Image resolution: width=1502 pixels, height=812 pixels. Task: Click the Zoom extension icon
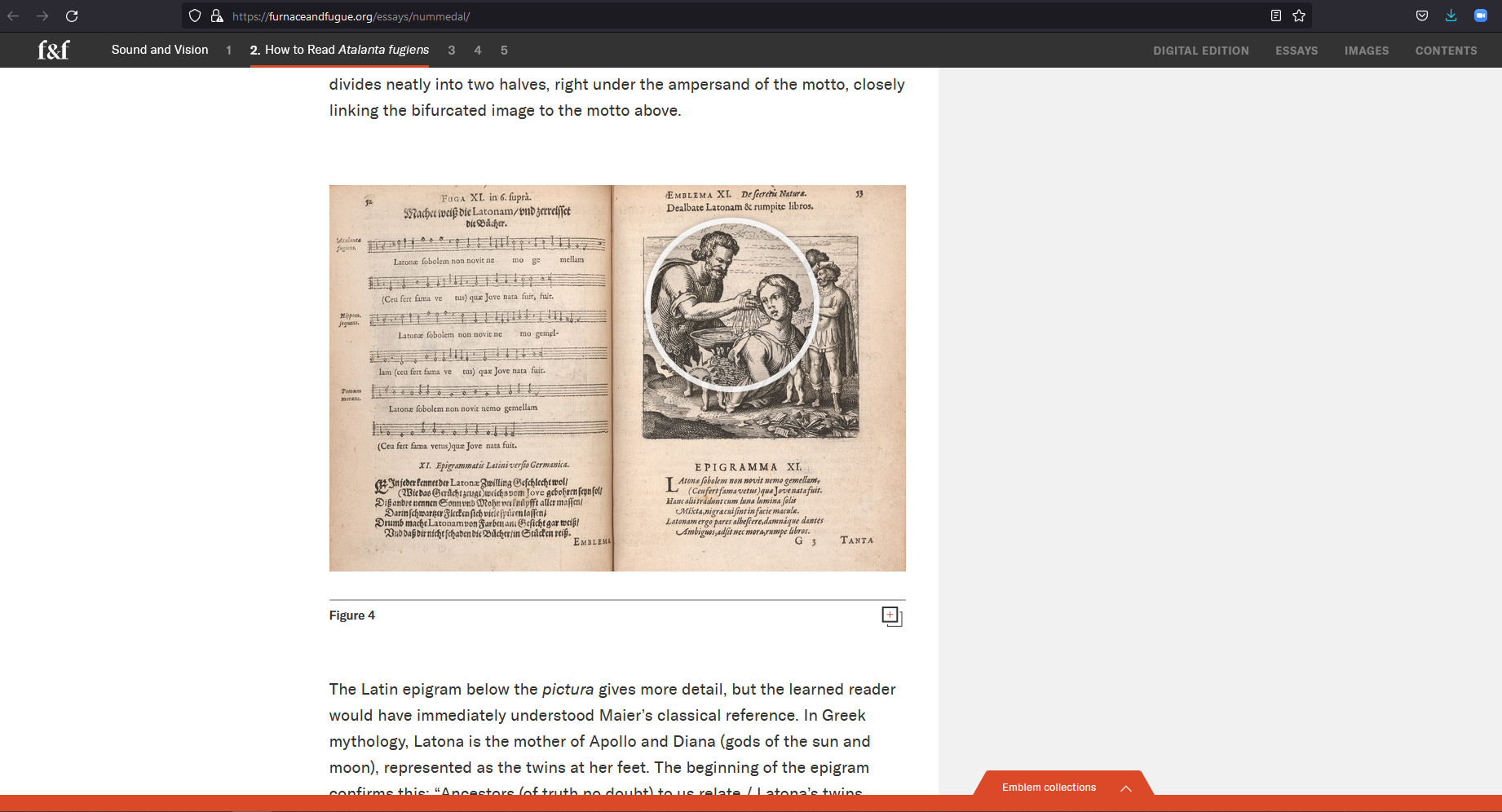[1481, 15]
